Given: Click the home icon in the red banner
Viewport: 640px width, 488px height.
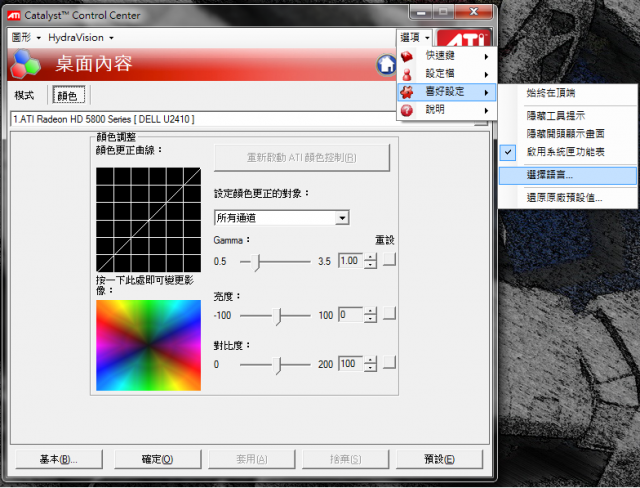Looking at the screenshot, I should [x=386, y=64].
